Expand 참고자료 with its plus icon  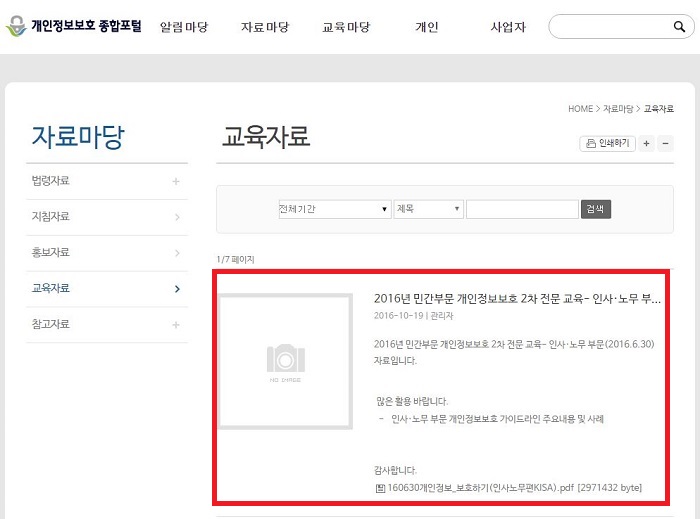(x=176, y=325)
